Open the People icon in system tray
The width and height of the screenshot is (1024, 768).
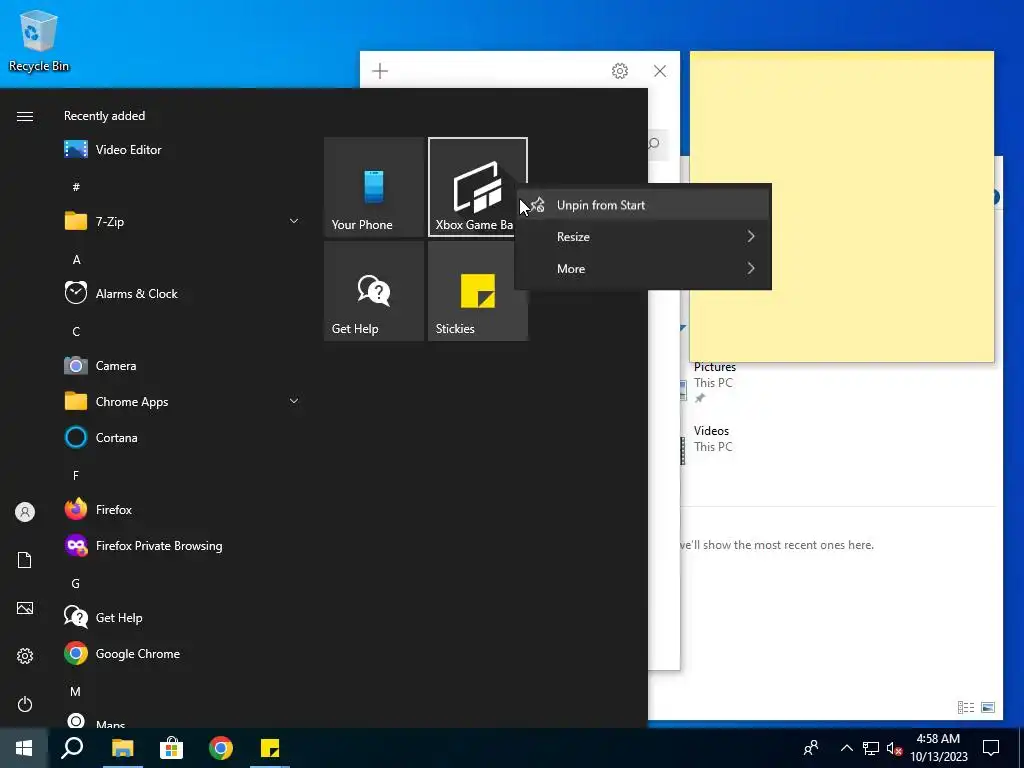point(811,748)
